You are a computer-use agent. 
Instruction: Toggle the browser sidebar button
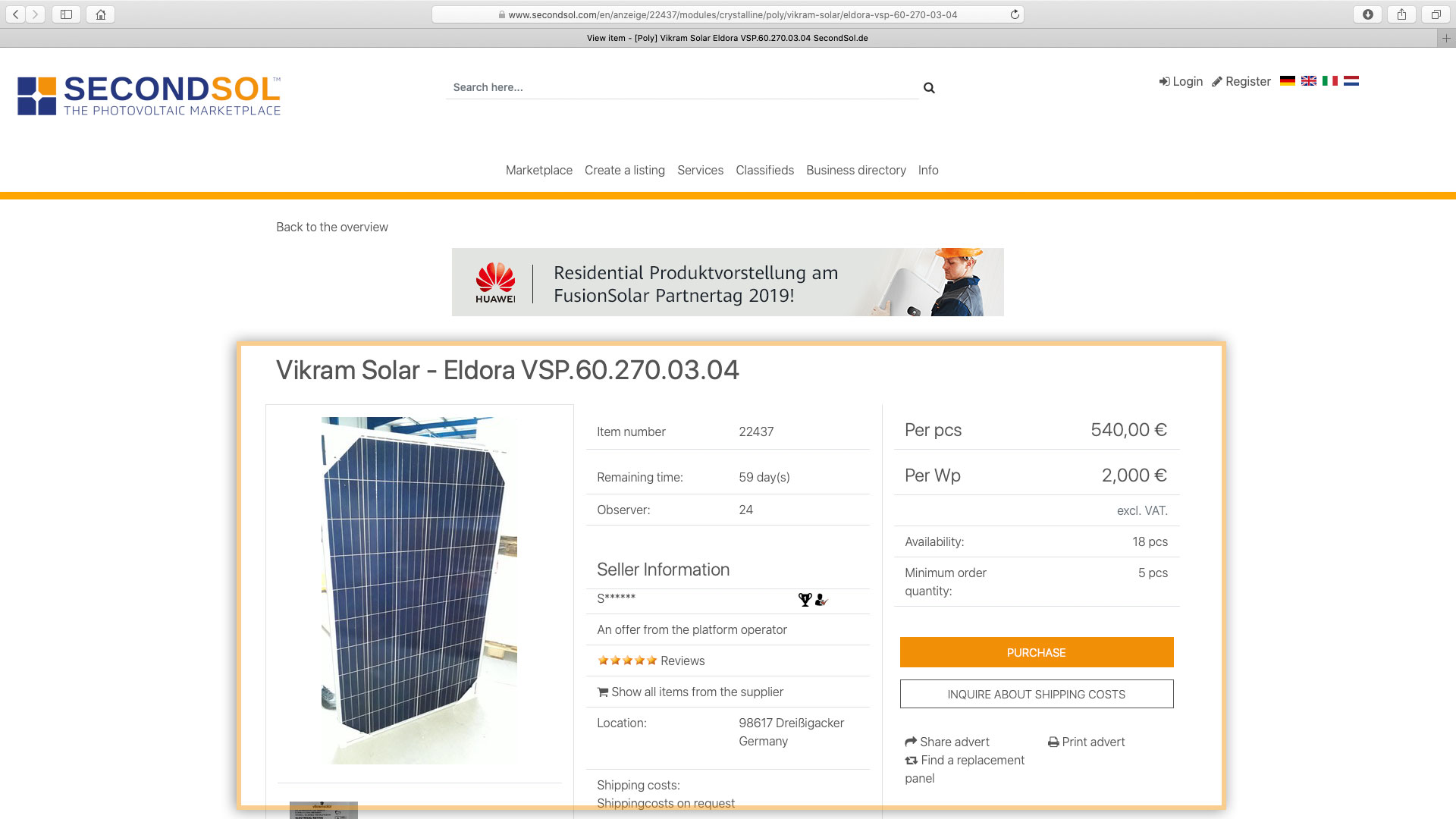click(66, 14)
